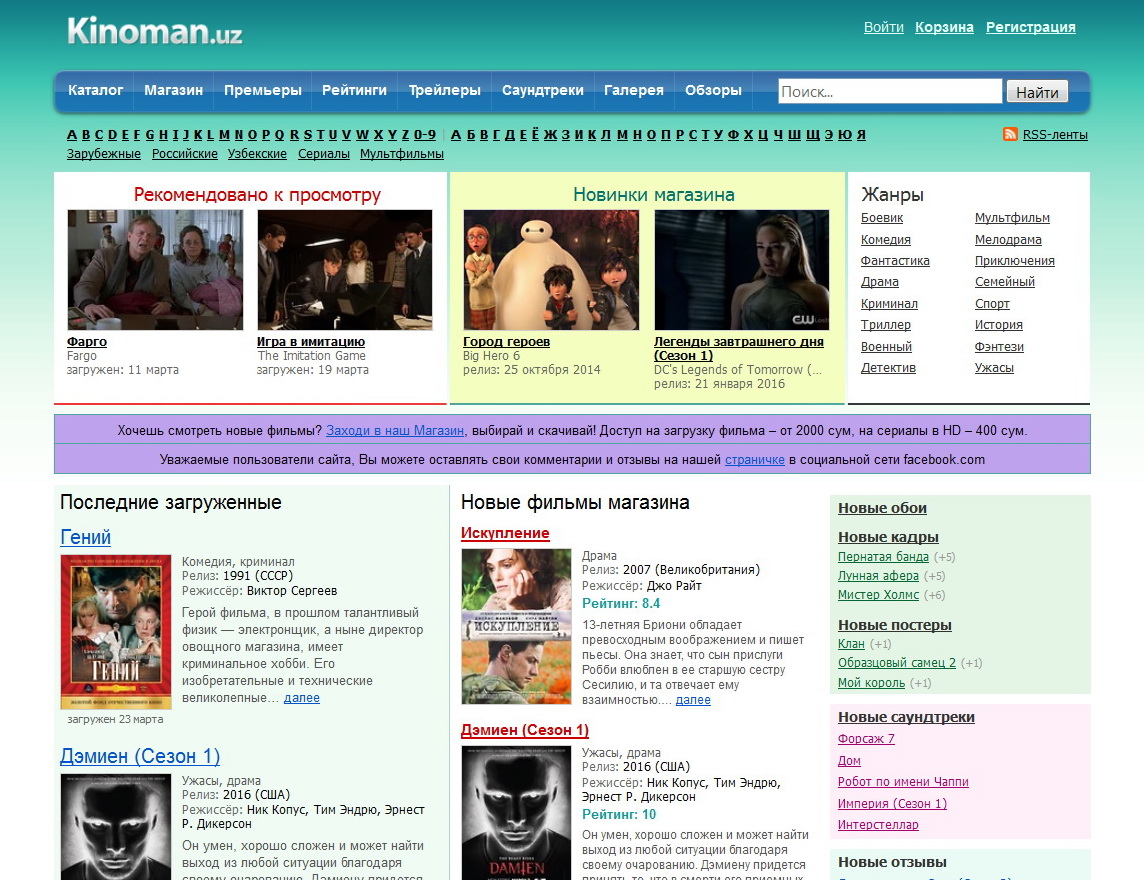Open the Форсаж 7 soundtrack link

(x=866, y=738)
